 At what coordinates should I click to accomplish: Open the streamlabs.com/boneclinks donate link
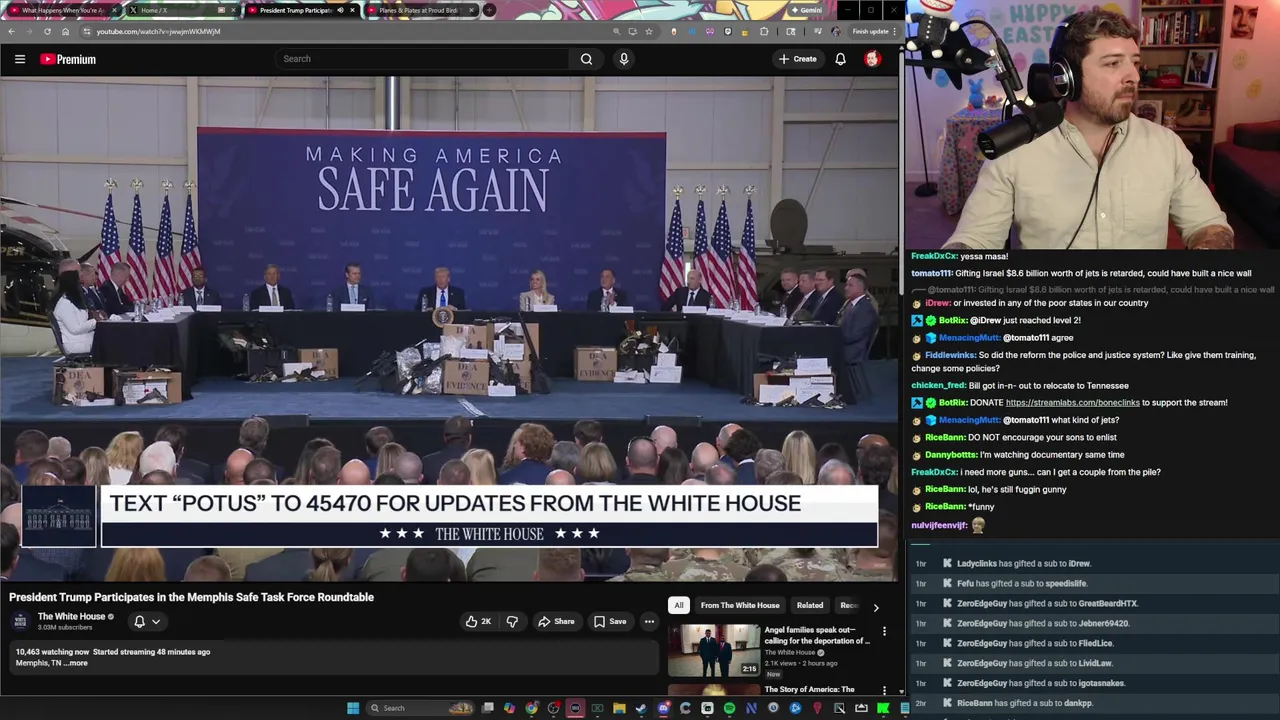(1072, 402)
